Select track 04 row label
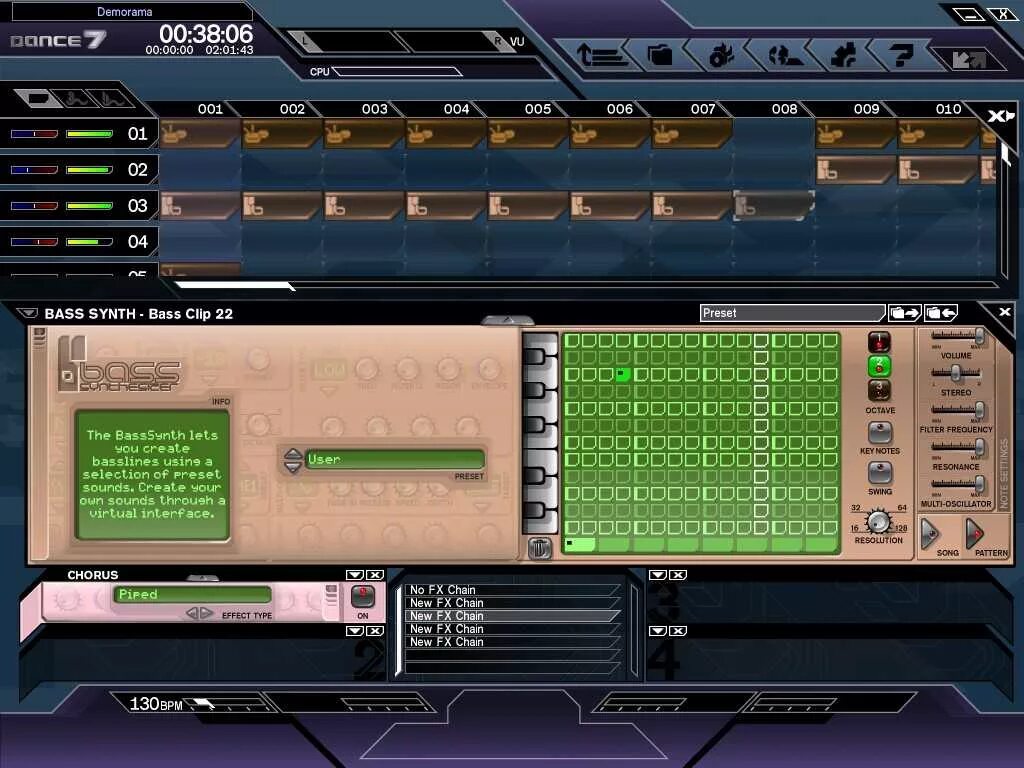The image size is (1024, 768). point(137,242)
